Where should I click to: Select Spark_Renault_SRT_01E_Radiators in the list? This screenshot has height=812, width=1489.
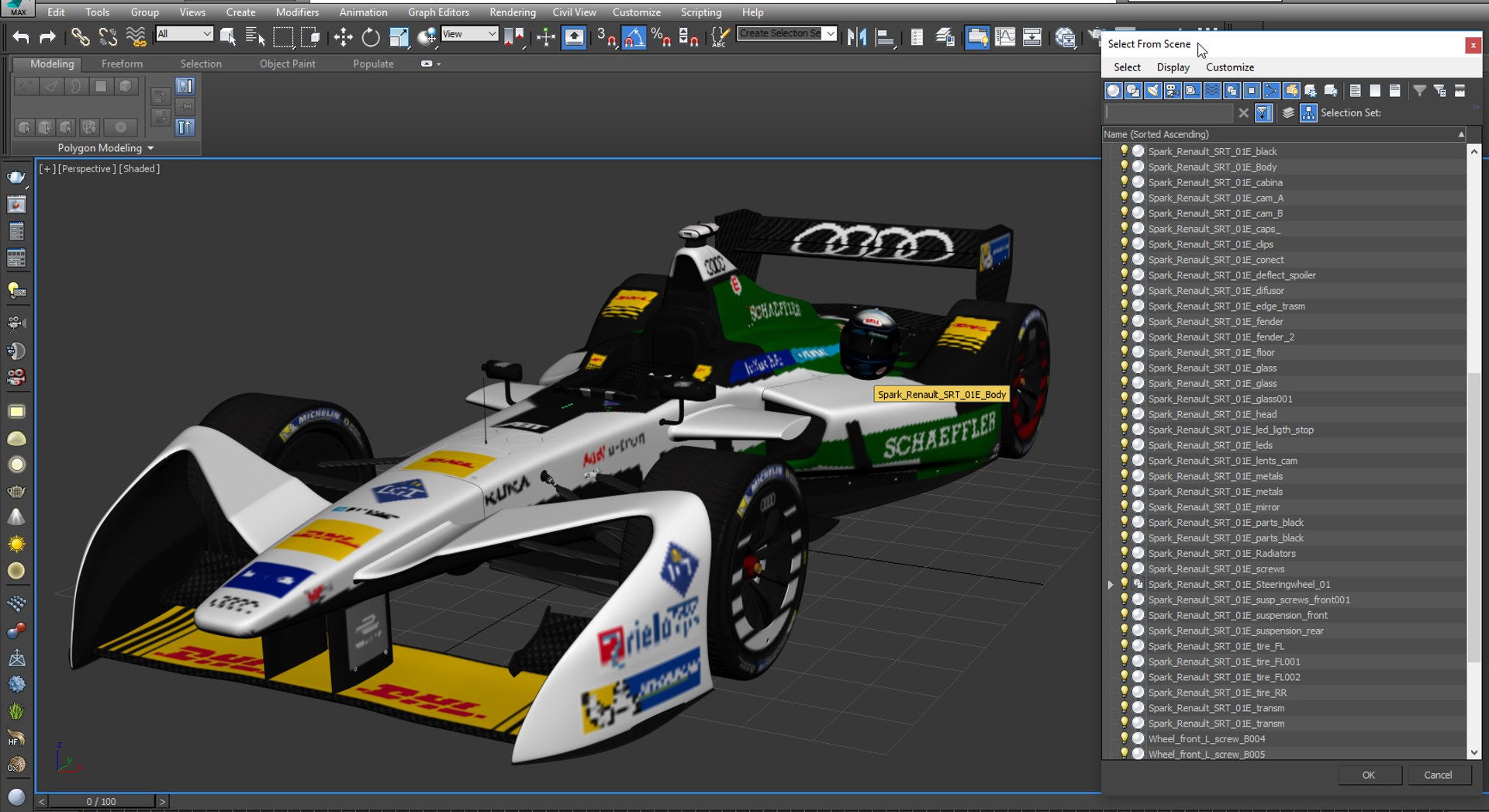[1222, 554]
